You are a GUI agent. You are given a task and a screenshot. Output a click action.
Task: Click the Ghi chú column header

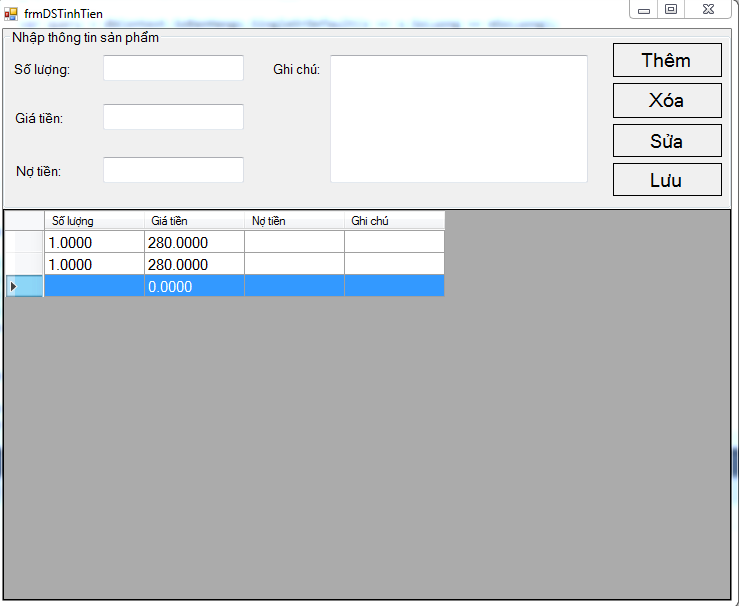[394, 221]
